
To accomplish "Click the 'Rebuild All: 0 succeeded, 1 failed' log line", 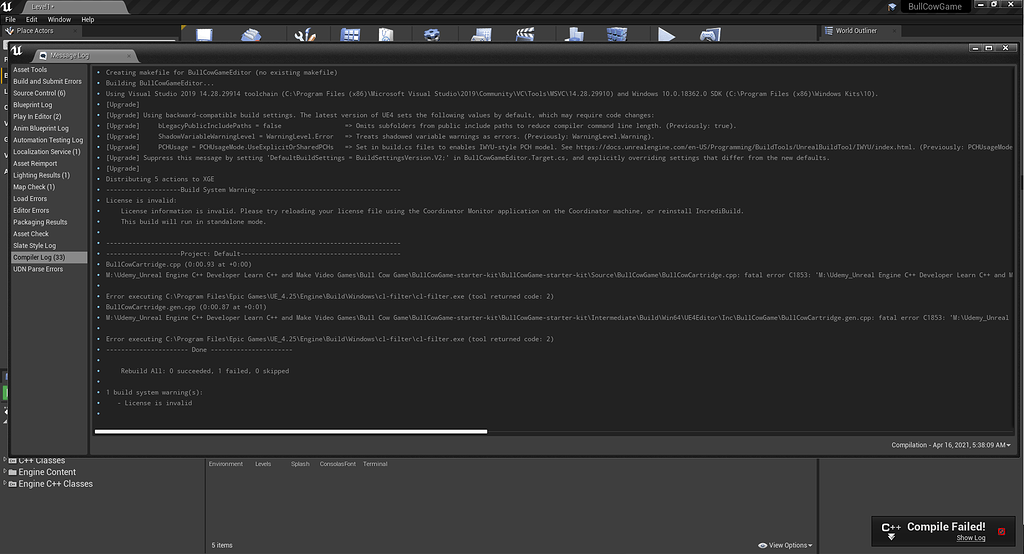I will pos(204,371).
